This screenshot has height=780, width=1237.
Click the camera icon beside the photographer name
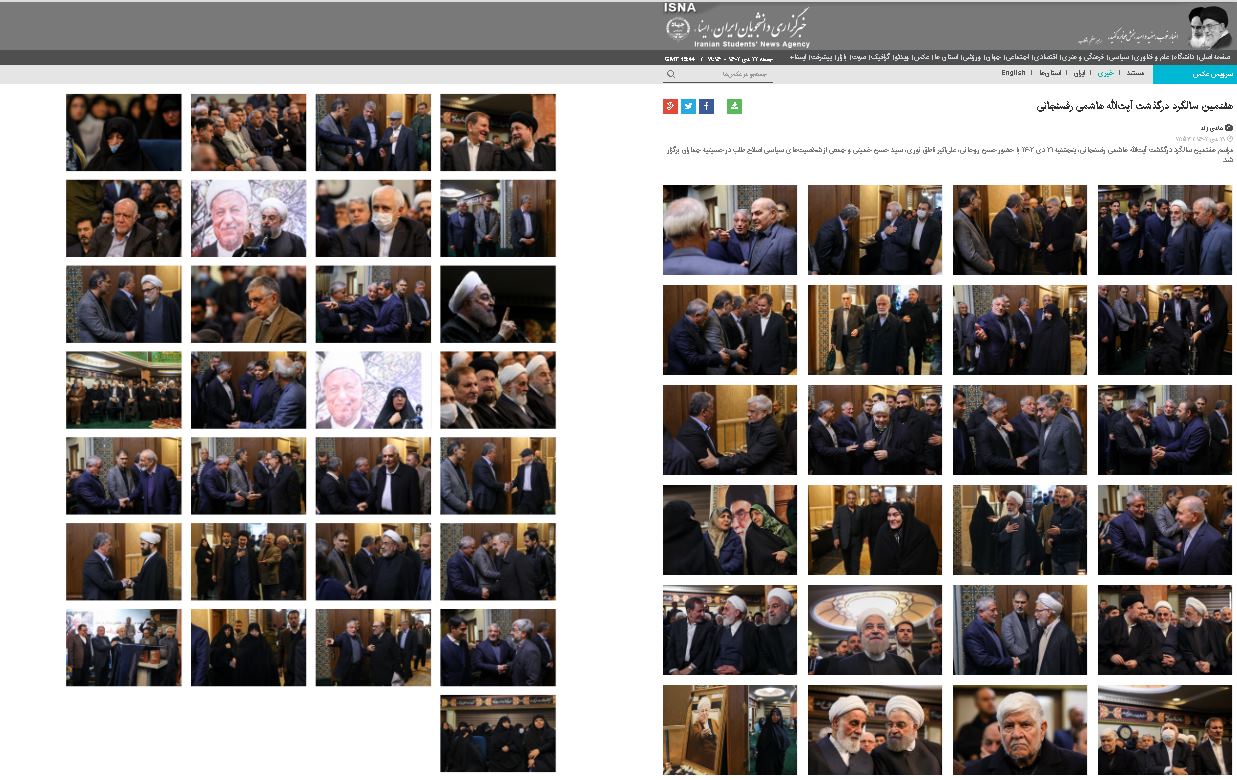click(x=1229, y=128)
